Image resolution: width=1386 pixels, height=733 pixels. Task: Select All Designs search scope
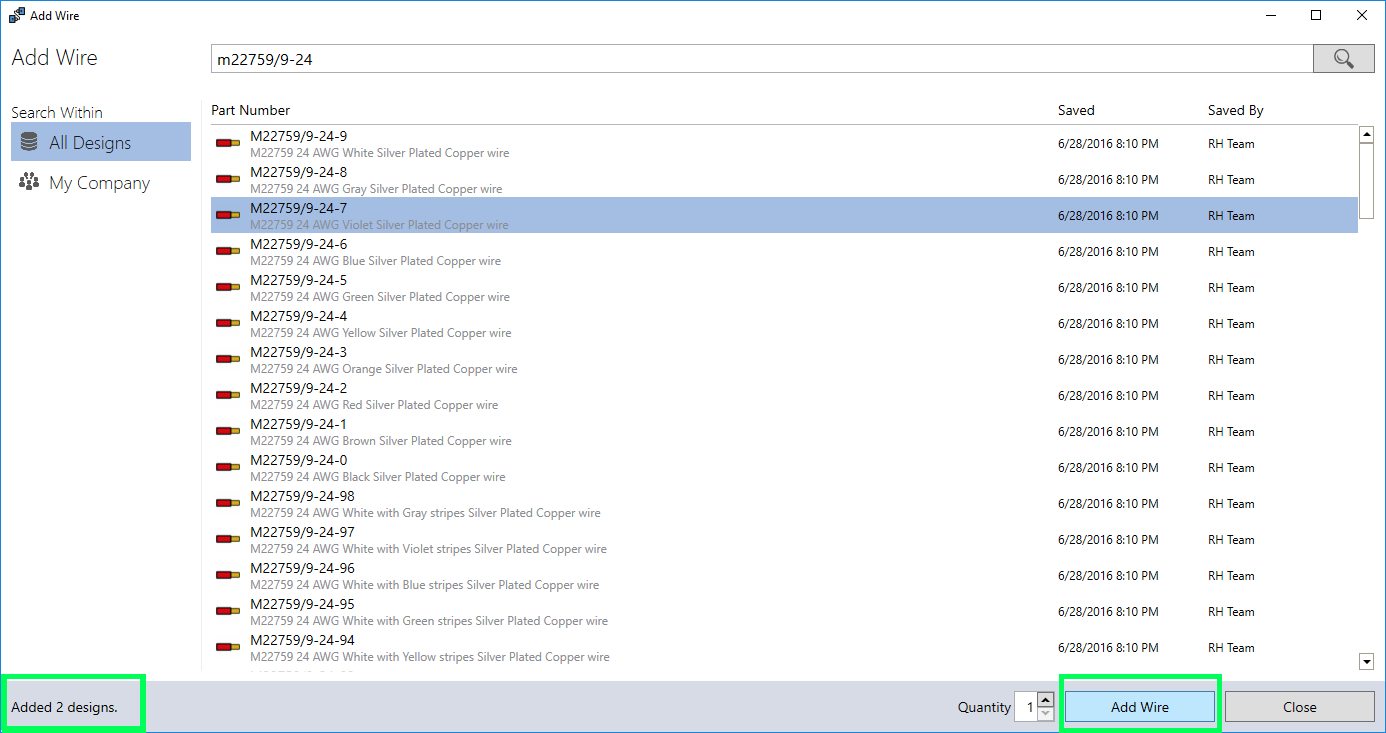tap(101, 142)
